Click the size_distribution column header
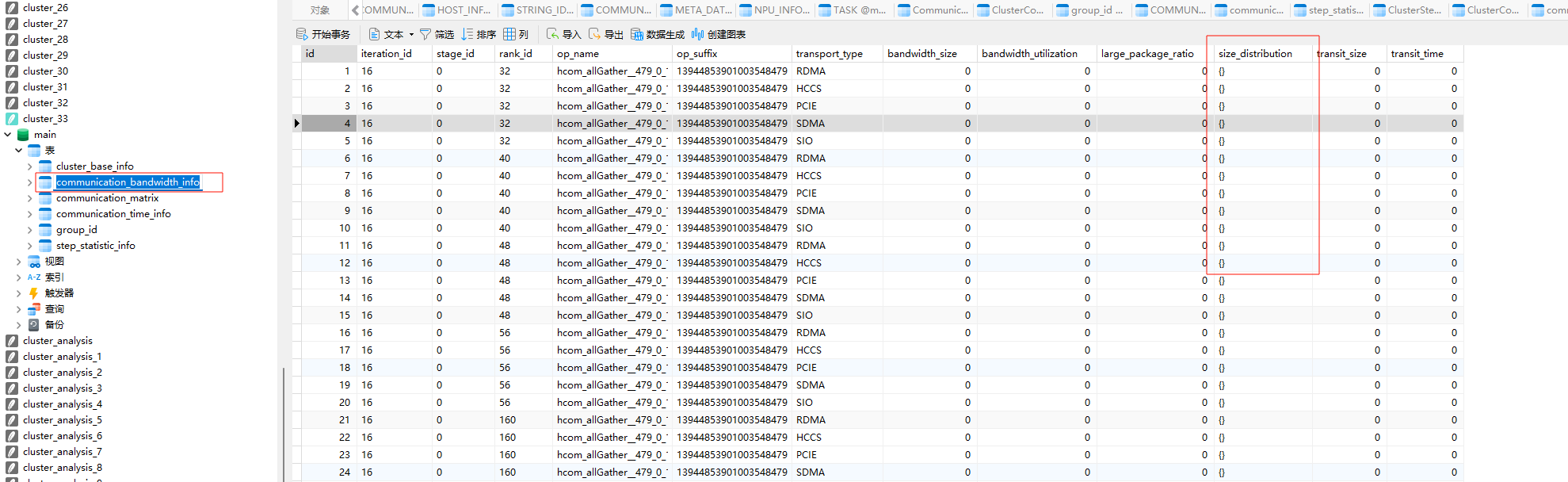 click(1262, 54)
